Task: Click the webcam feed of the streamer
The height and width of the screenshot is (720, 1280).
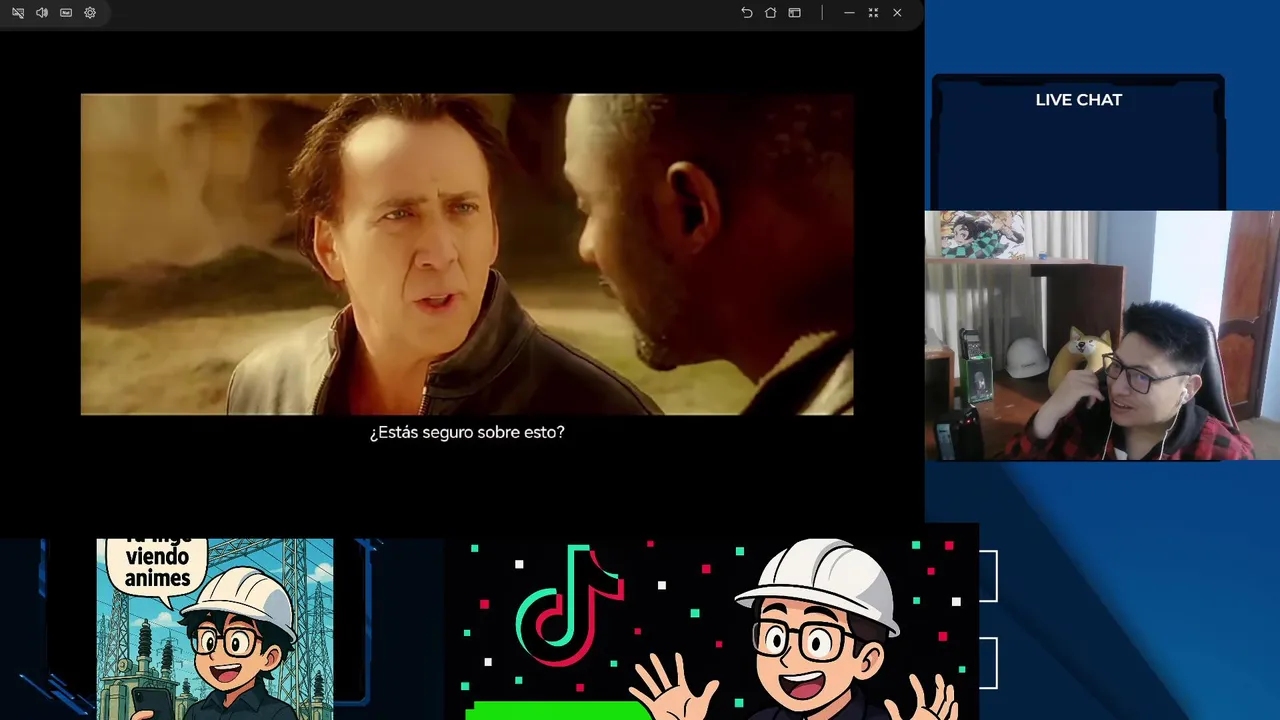Action: click(x=1102, y=335)
